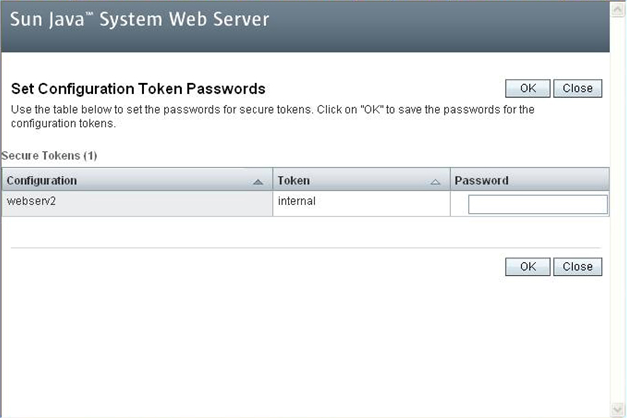This screenshot has height=418, width=627.
Task: Select the Password column header
Action: pos(530,180)
